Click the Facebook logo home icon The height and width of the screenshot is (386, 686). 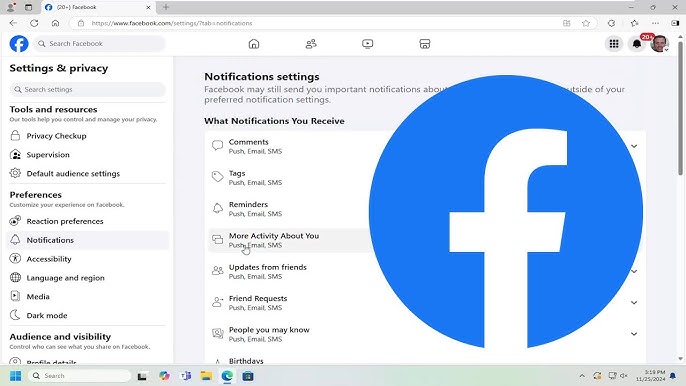[x=19, y=44]
